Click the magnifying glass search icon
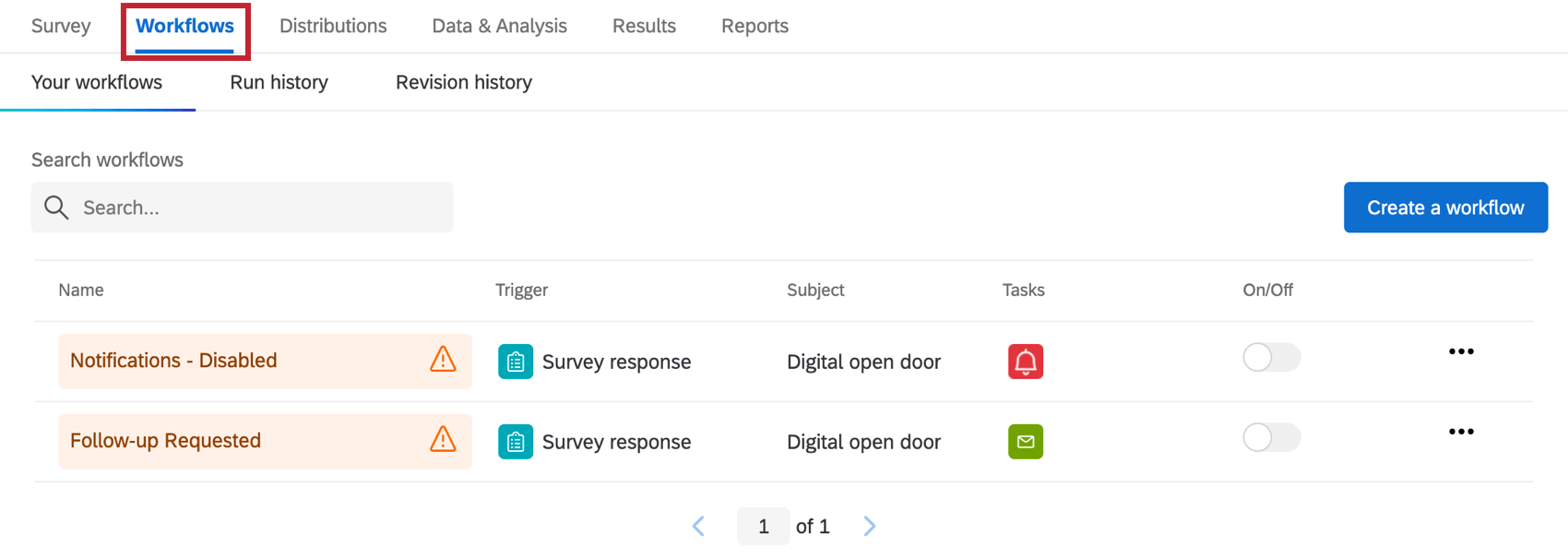The image size is (1568, 559). coord(56,208)
